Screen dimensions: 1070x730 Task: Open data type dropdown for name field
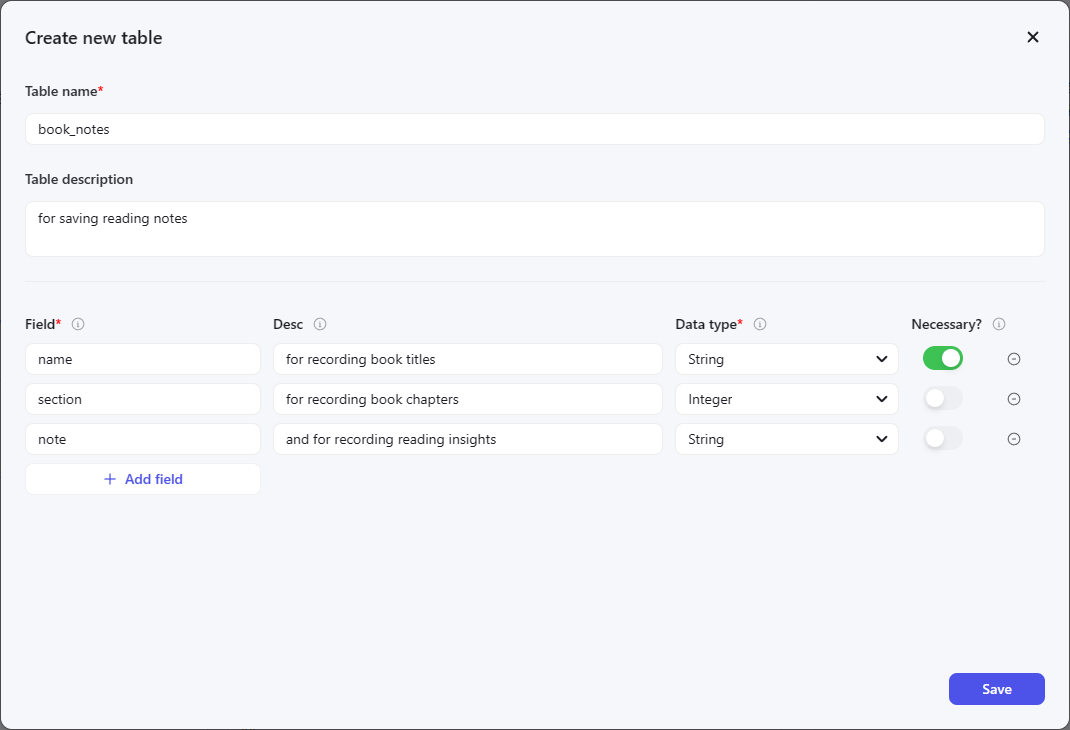(786, 359)
